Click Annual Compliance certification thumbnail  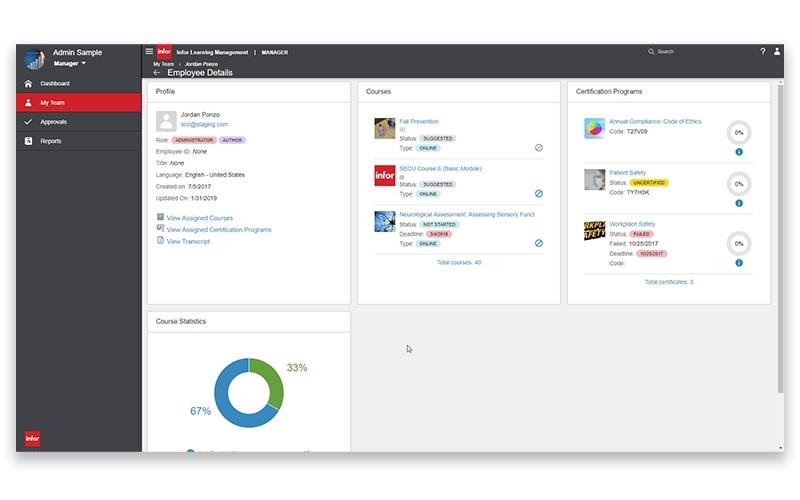(594, 128)
